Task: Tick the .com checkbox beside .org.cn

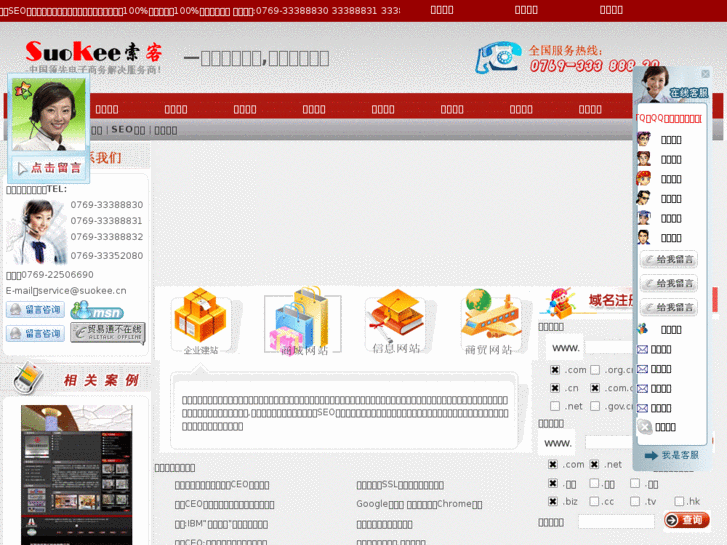Action: click(555, 370)
